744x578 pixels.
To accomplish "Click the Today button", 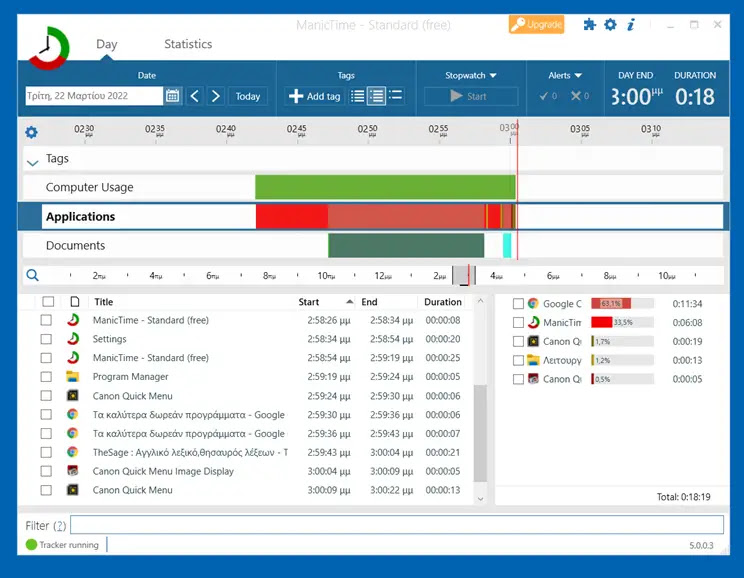I will (x=248, y=96).
